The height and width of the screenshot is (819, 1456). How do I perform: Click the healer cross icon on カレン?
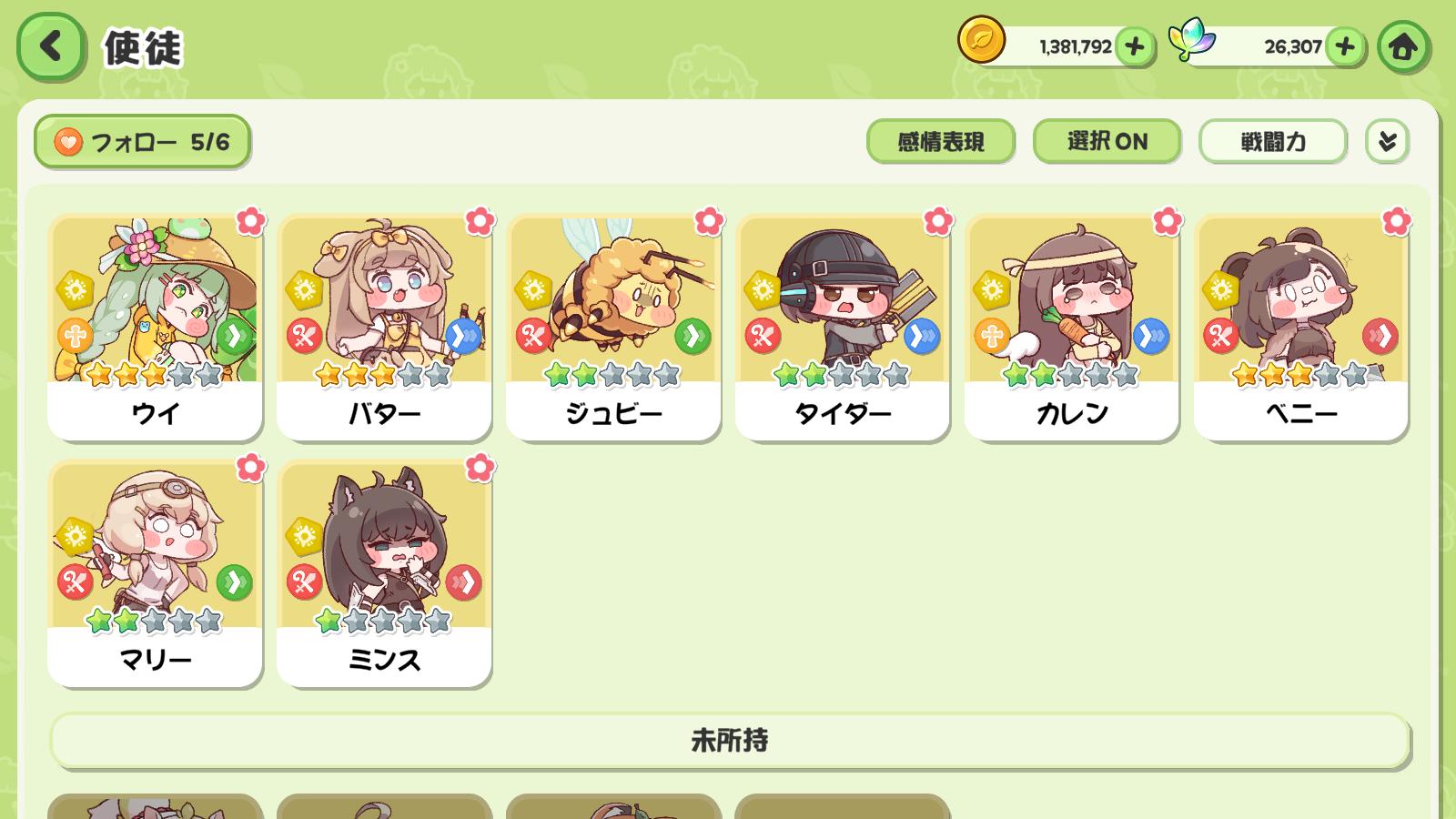point(992,337)
